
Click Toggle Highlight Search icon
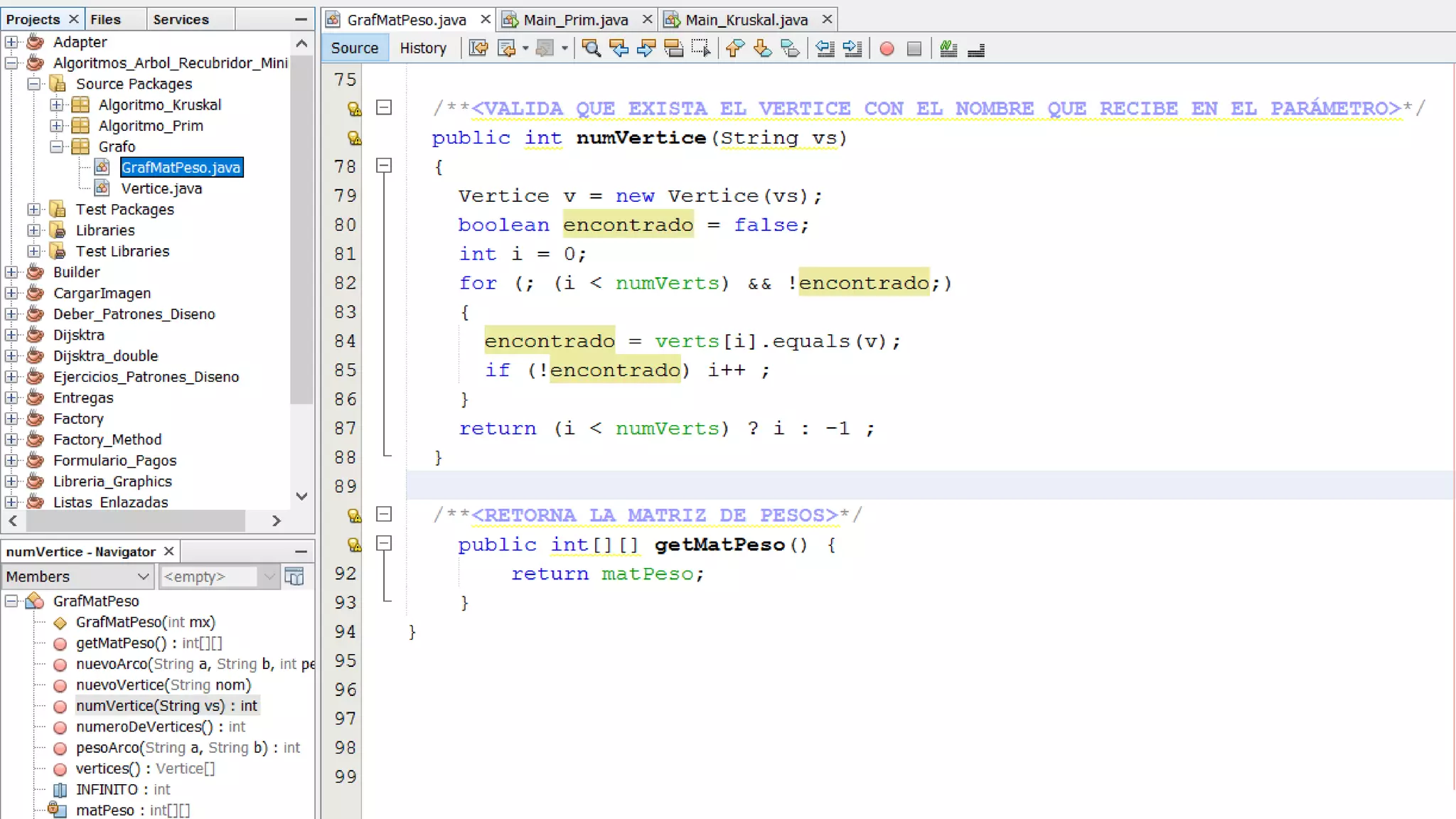tap(673, 48)
